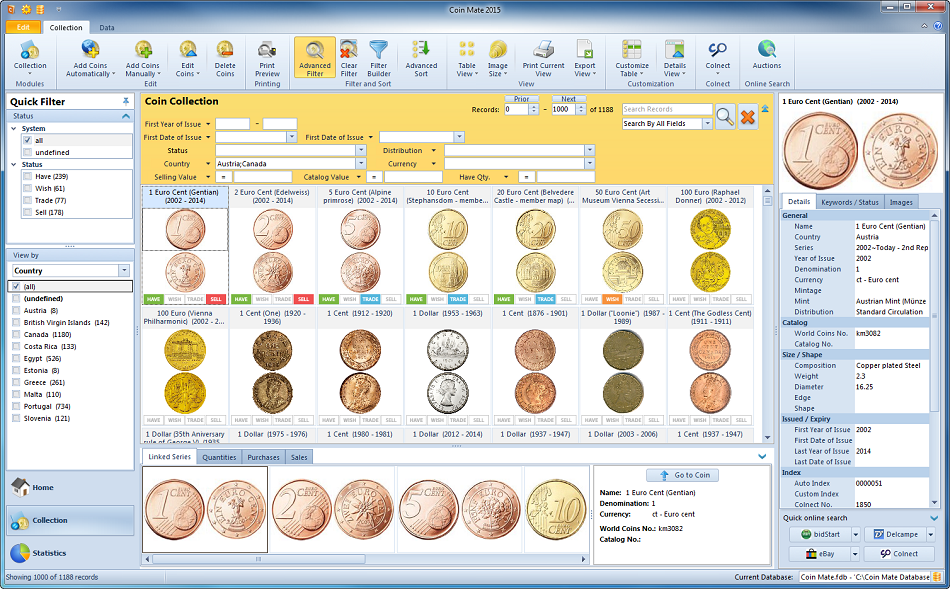Switch to the Edit ribbon tab
This screenshot has height=589, width=950.
pyautogui.click(x=23, y=27)
